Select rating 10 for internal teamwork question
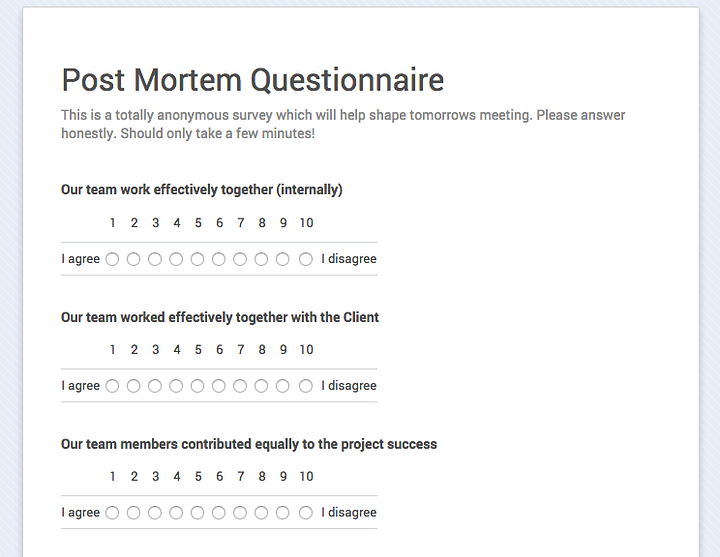This screenshot has height=557, width=720. point(306,259)
